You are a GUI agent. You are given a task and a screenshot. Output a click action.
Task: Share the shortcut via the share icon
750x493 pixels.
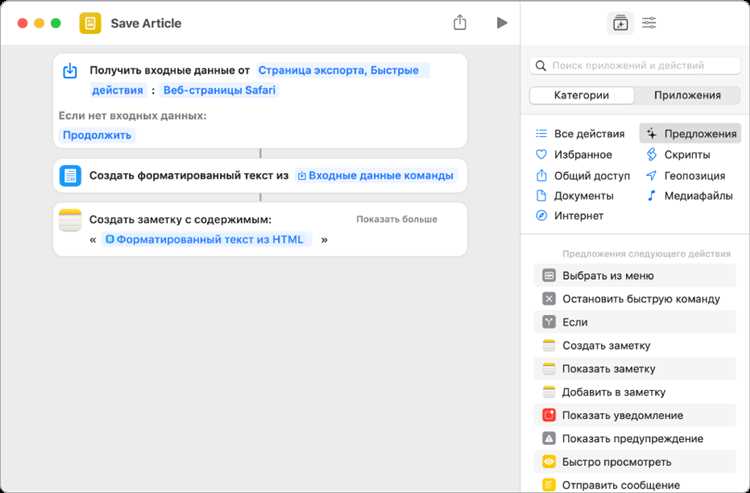[x=460, y=22]
